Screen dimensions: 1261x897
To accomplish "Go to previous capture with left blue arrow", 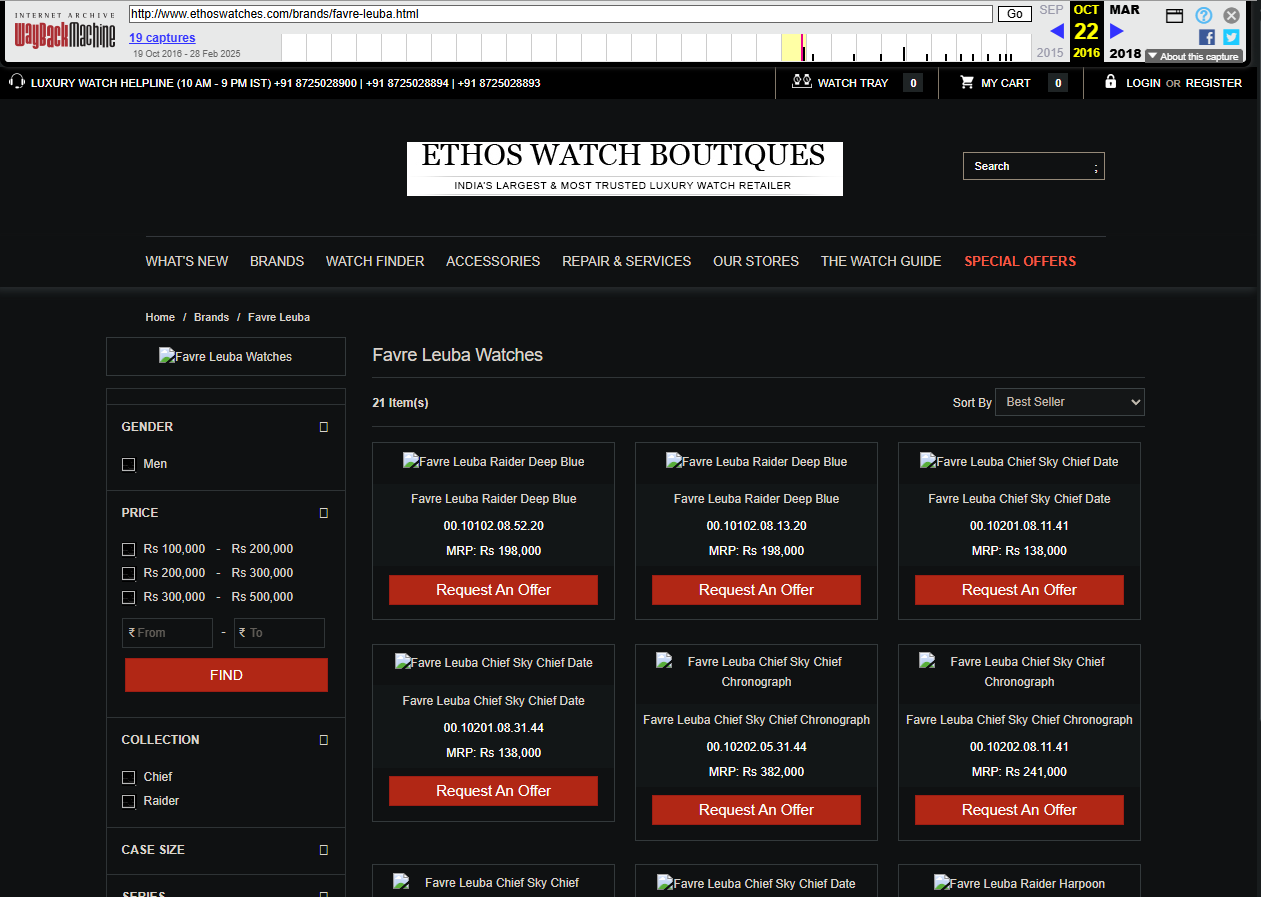I will coord(1057,31).
